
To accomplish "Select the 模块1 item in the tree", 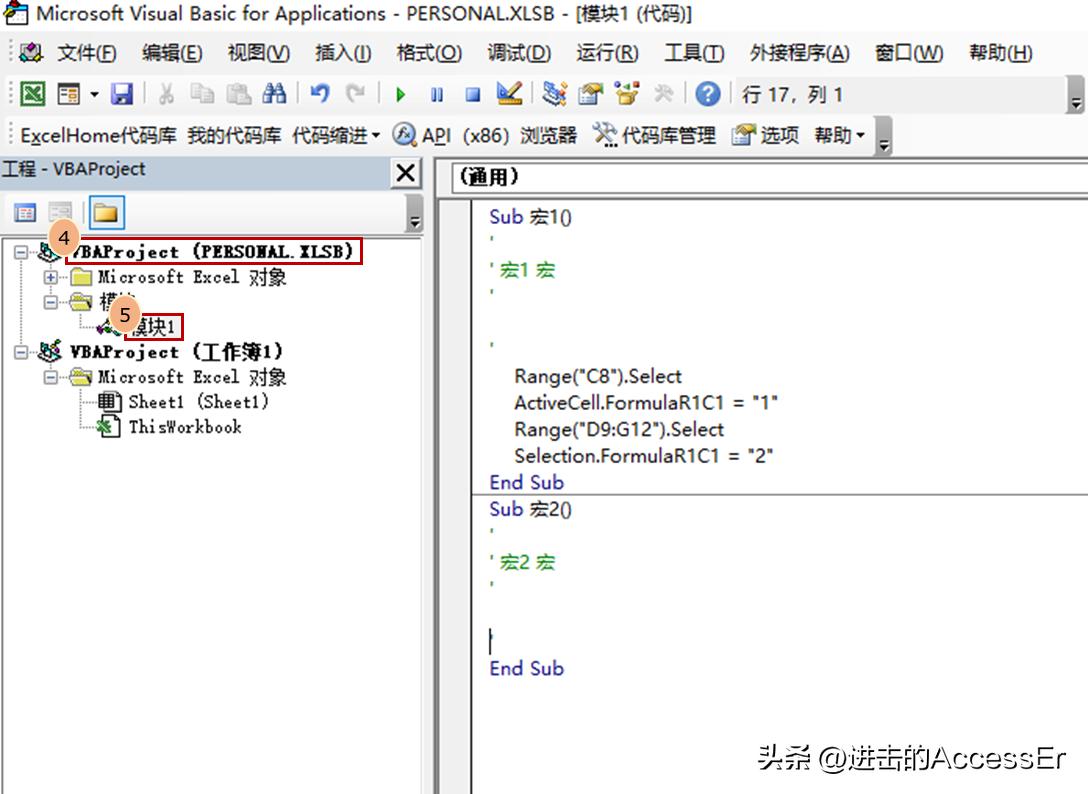I will tap(155, 327).
